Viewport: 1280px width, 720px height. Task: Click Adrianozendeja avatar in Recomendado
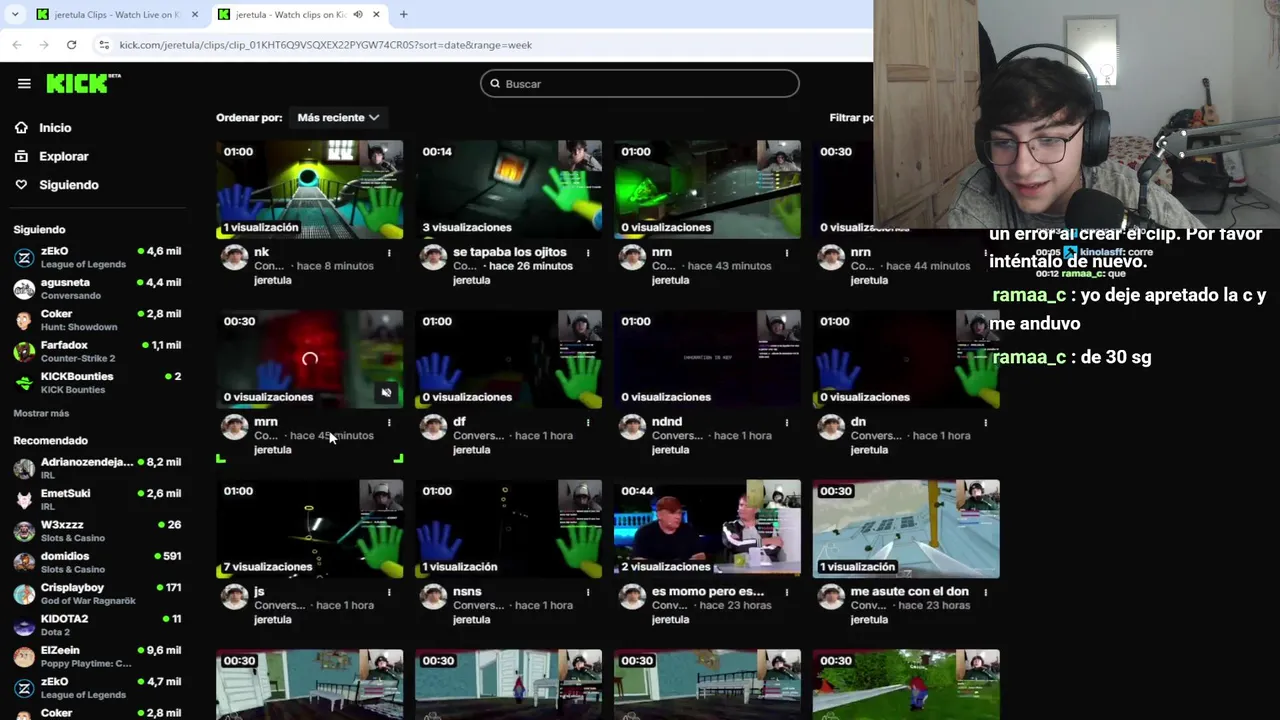[x=24, y=468]
